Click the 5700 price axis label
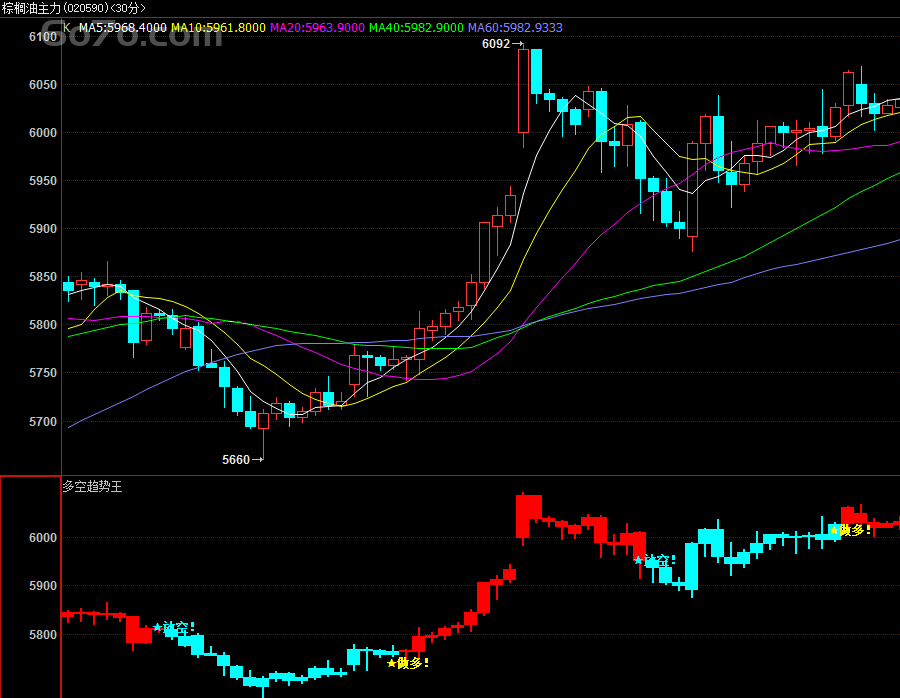The image size is (900, 698). point(43,421)
